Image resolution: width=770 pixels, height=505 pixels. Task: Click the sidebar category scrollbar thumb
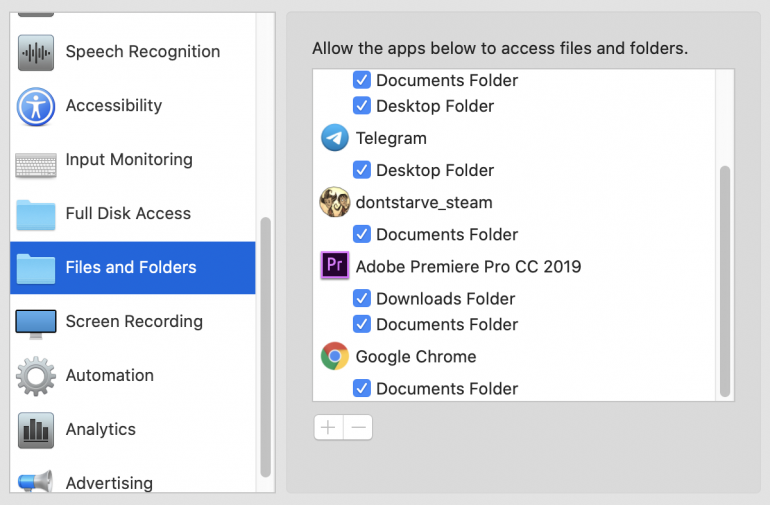[x=266, y=347]
